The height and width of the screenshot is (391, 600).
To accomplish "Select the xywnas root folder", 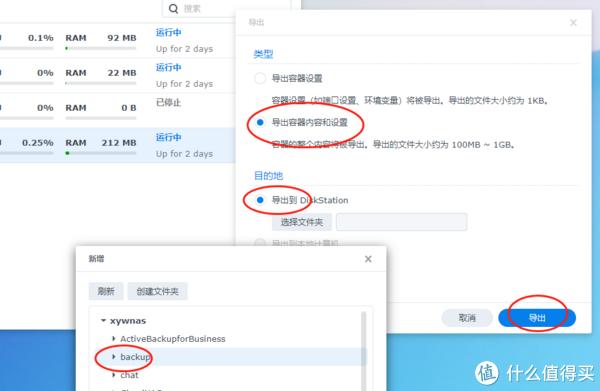I will click(x=128, y=321).
